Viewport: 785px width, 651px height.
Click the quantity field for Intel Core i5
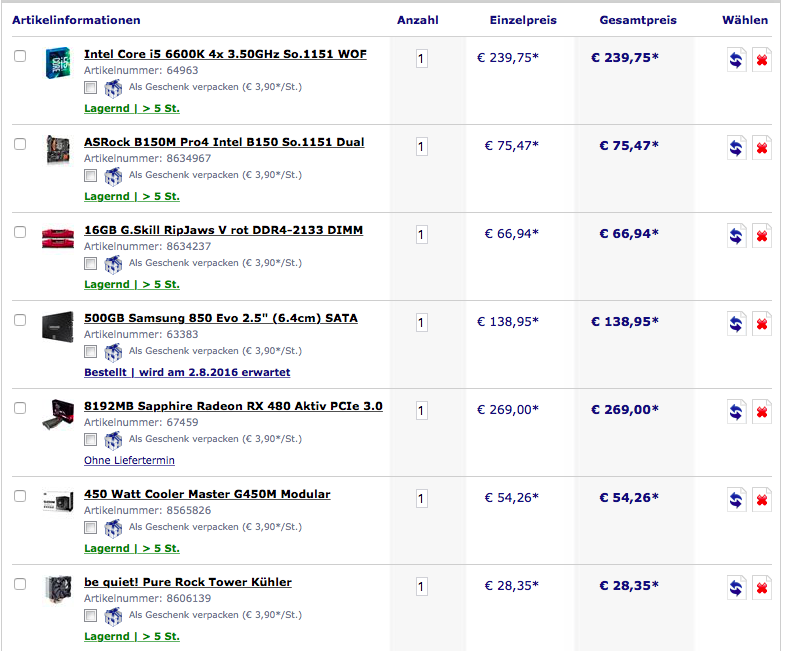click(421, 59)
